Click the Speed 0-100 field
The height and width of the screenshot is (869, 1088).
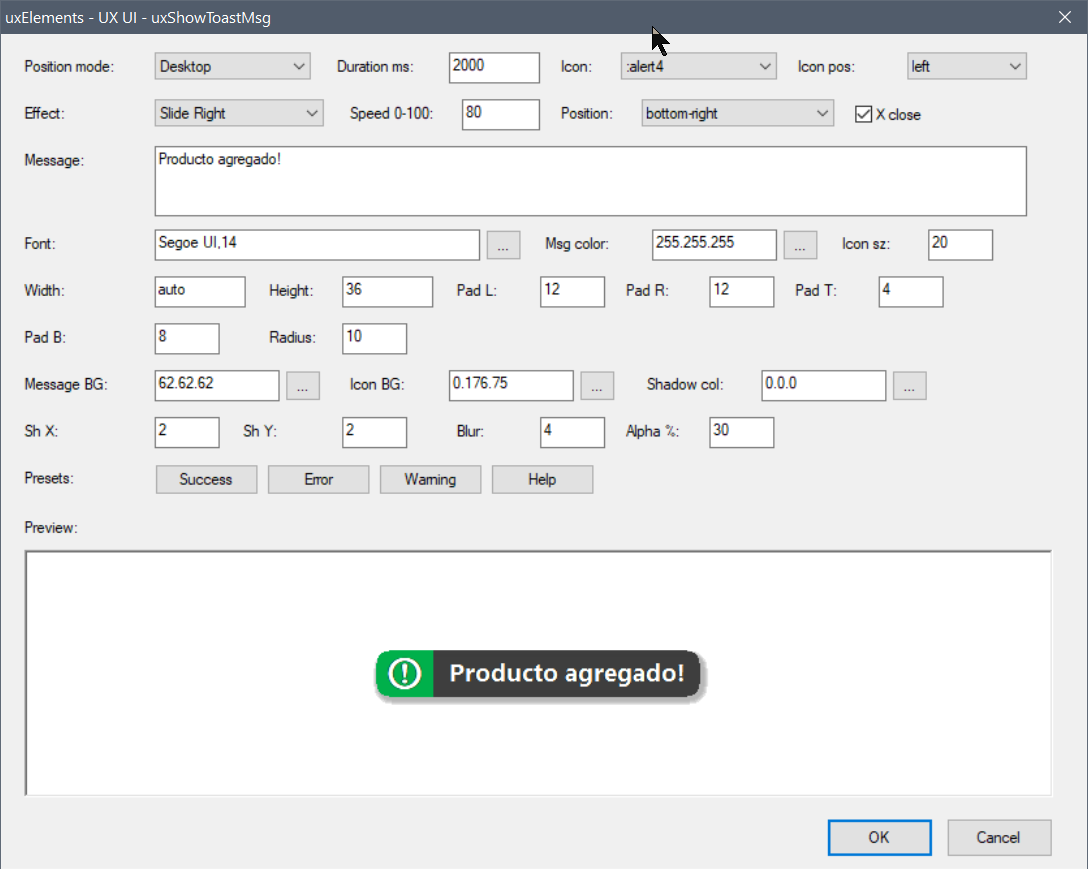[x=500, y=114]
